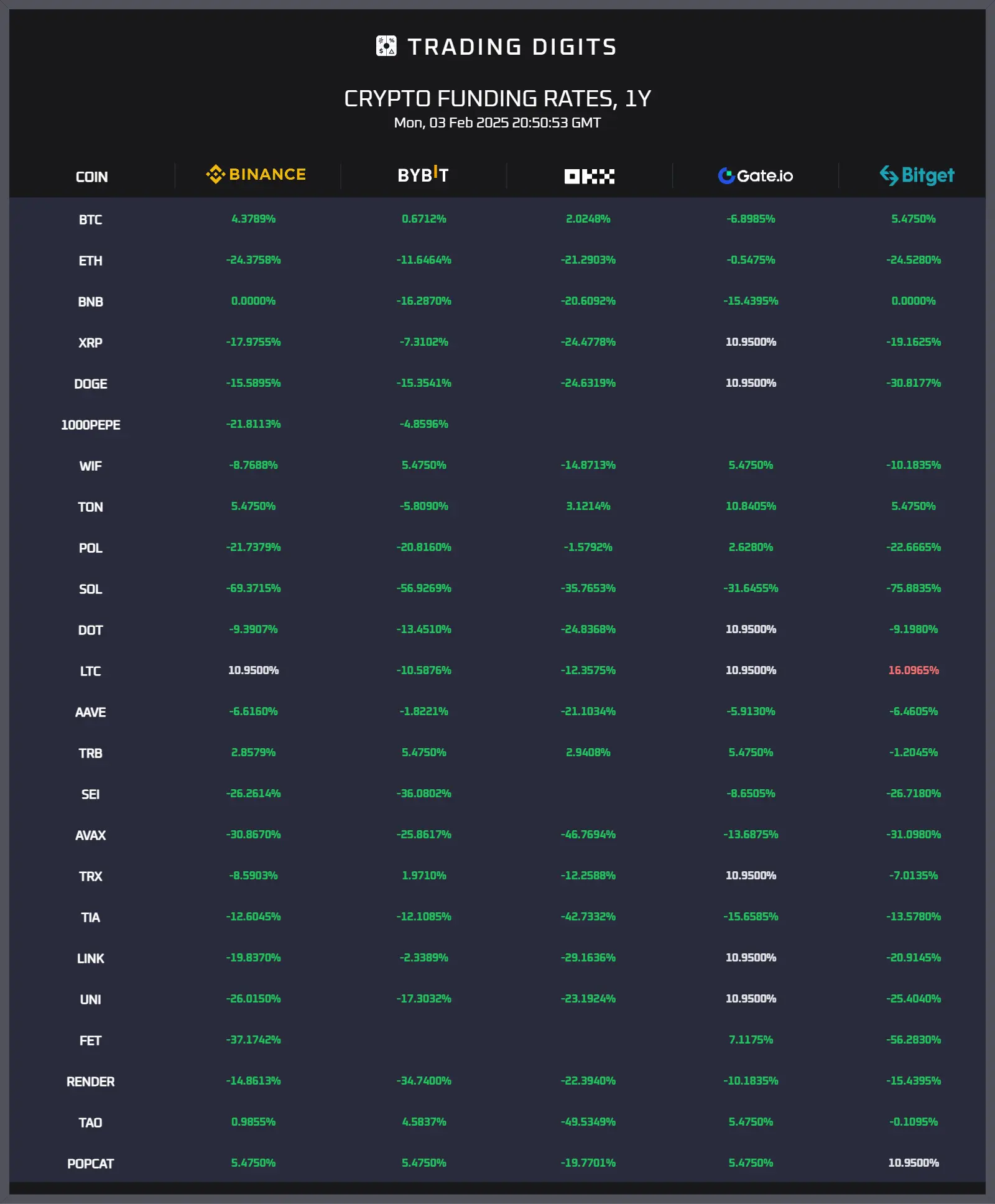Click ETH Bybit rate -11.6464%
The image size is (995, 1204).
coord(424,260)
